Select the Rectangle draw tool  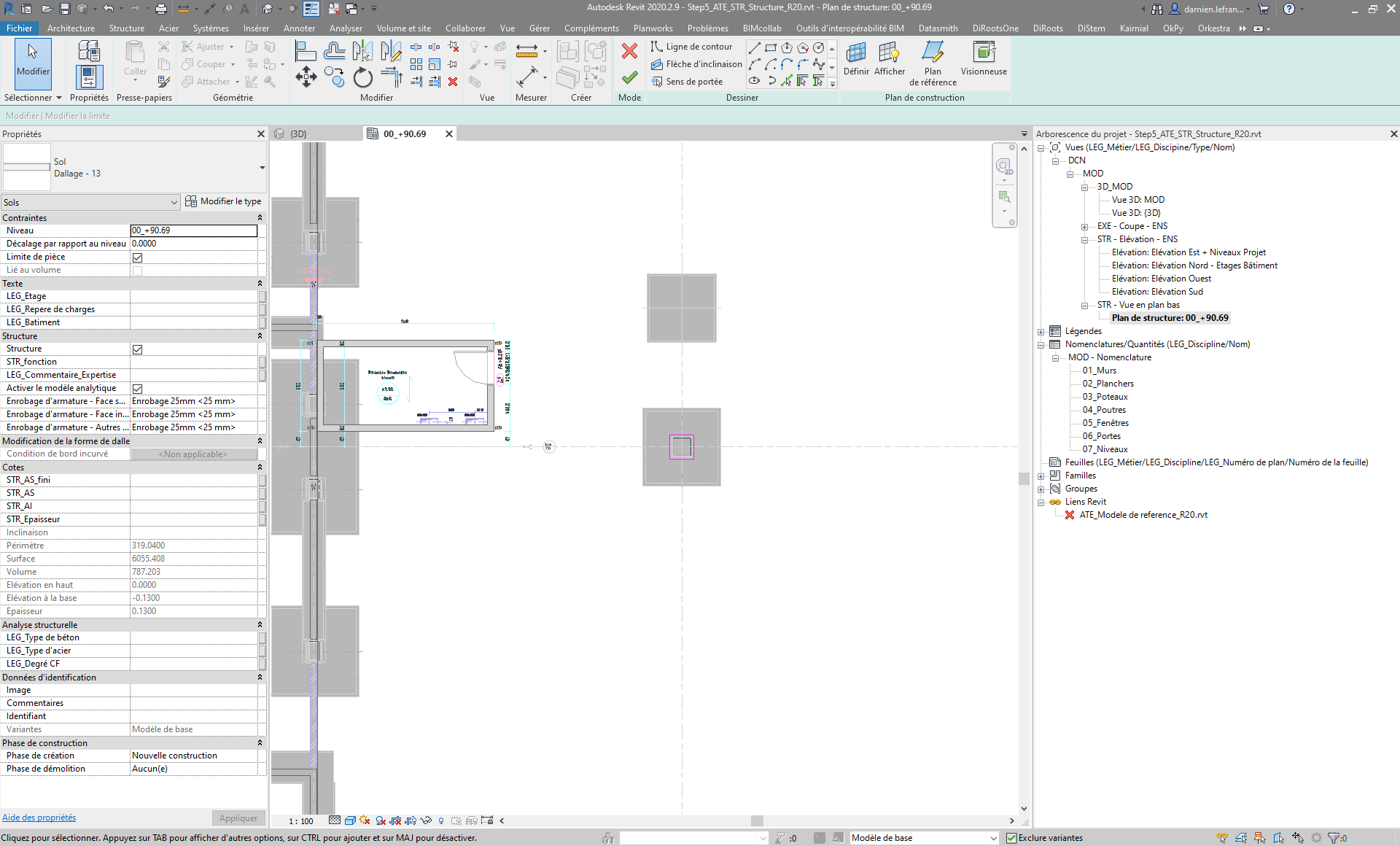click(771, 47)
